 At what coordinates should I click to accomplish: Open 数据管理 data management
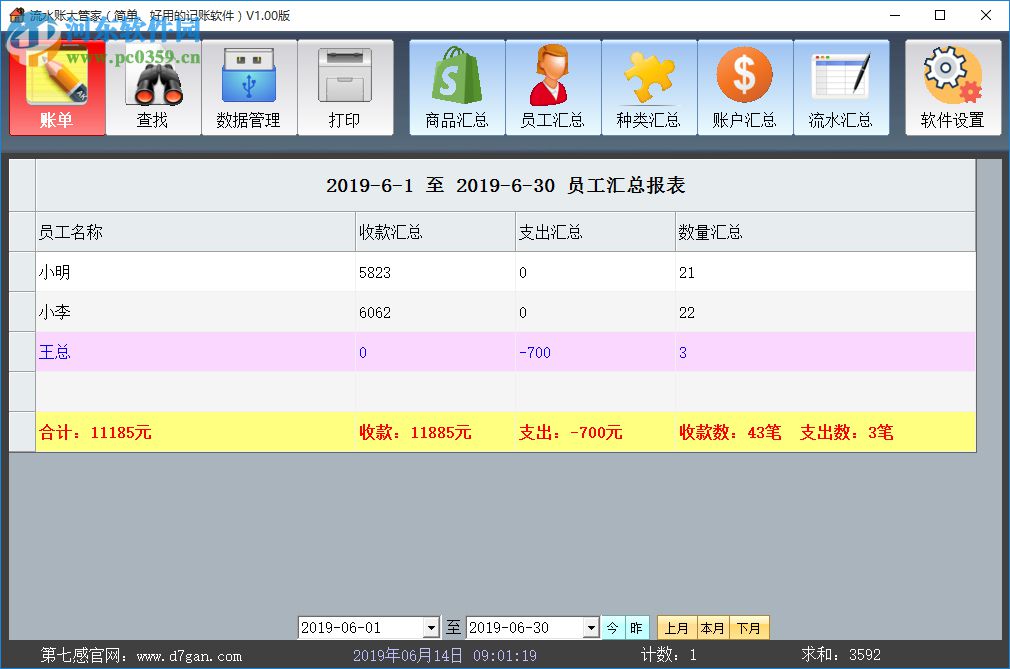tap(249, 87)
